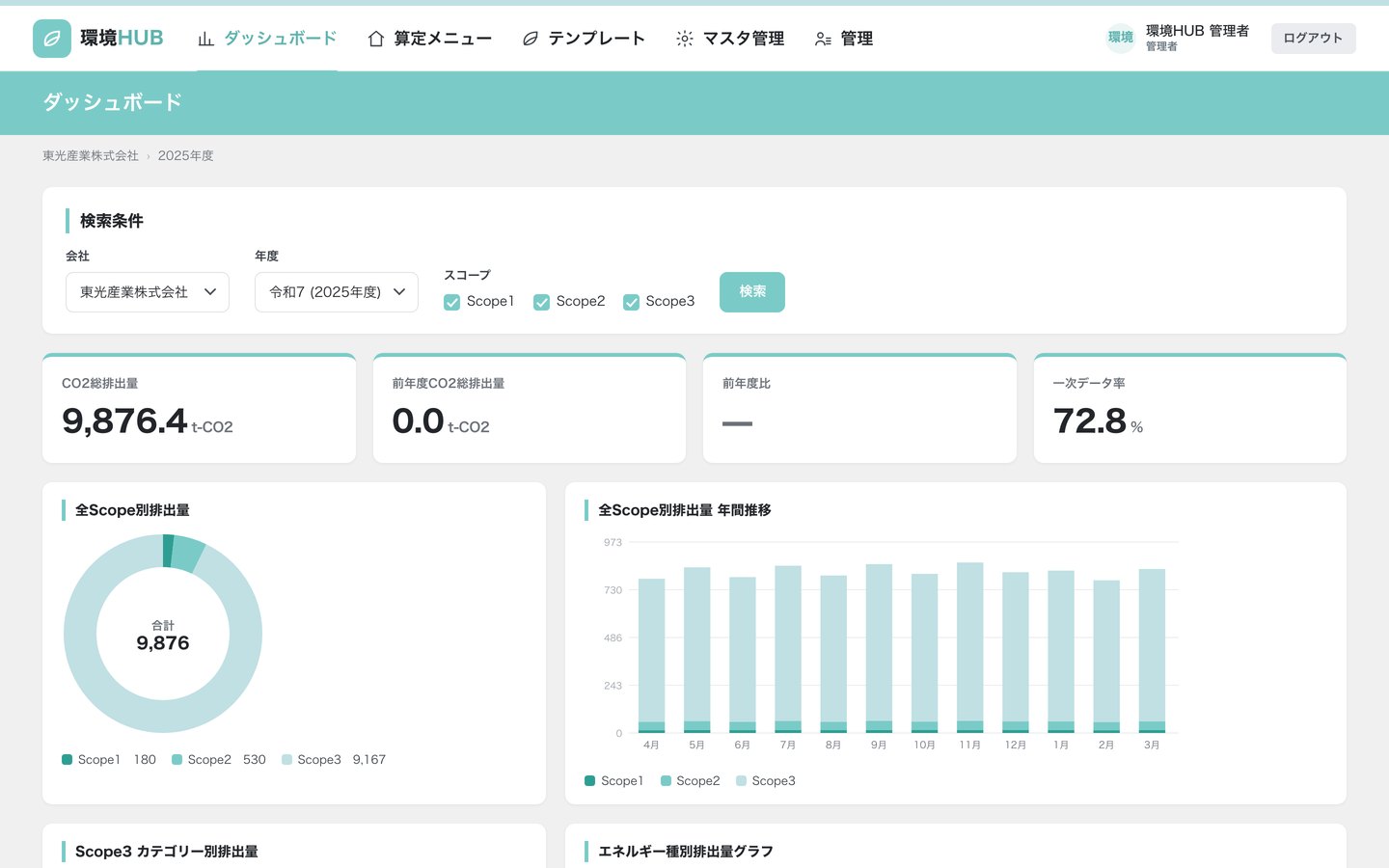1389x868 pixels.
Task: Click the round 環境 user avatar
Action: [1121, 38]
